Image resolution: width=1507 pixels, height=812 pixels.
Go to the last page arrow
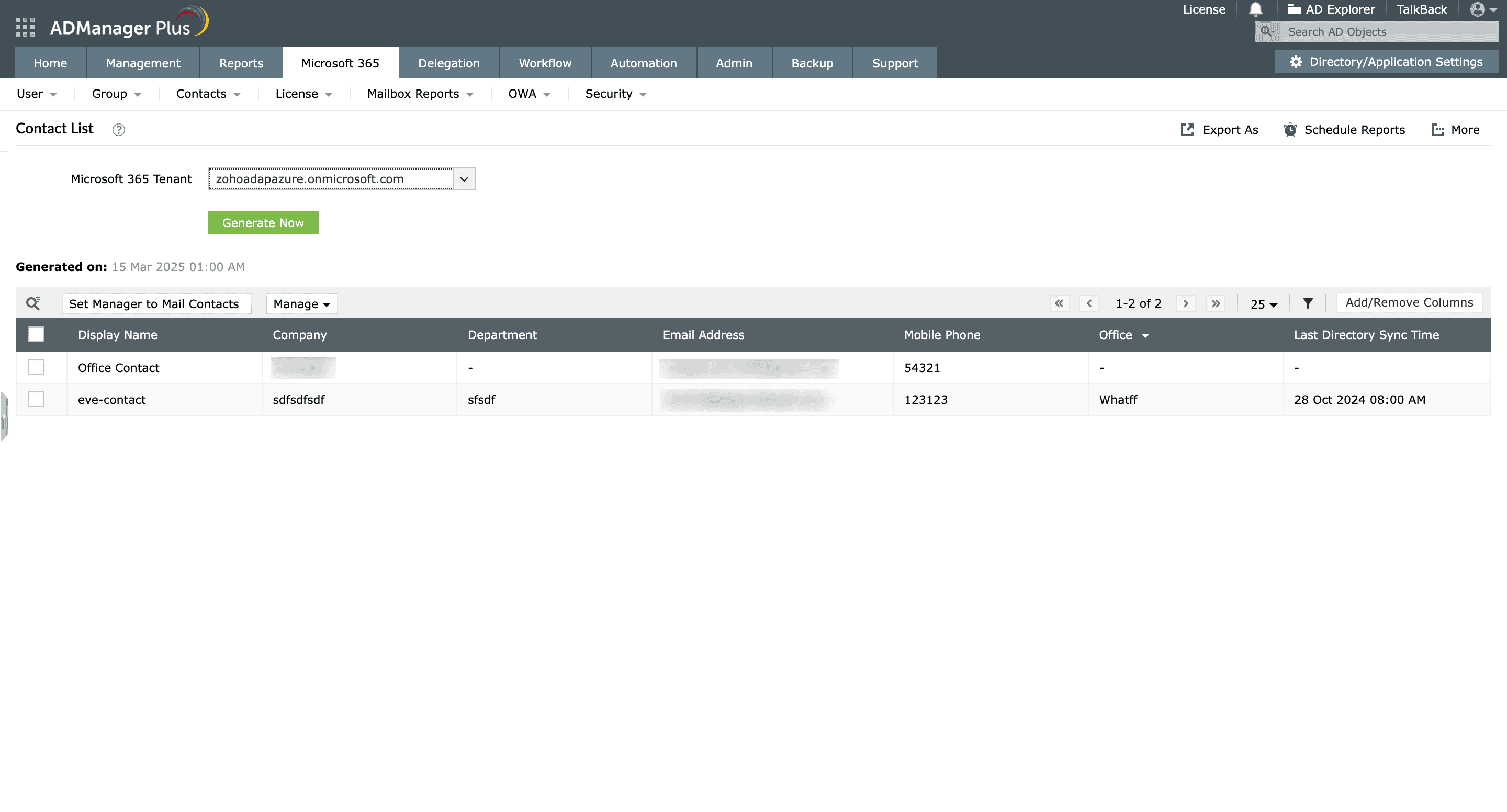pyautogui.click(x=1216, y=303)
